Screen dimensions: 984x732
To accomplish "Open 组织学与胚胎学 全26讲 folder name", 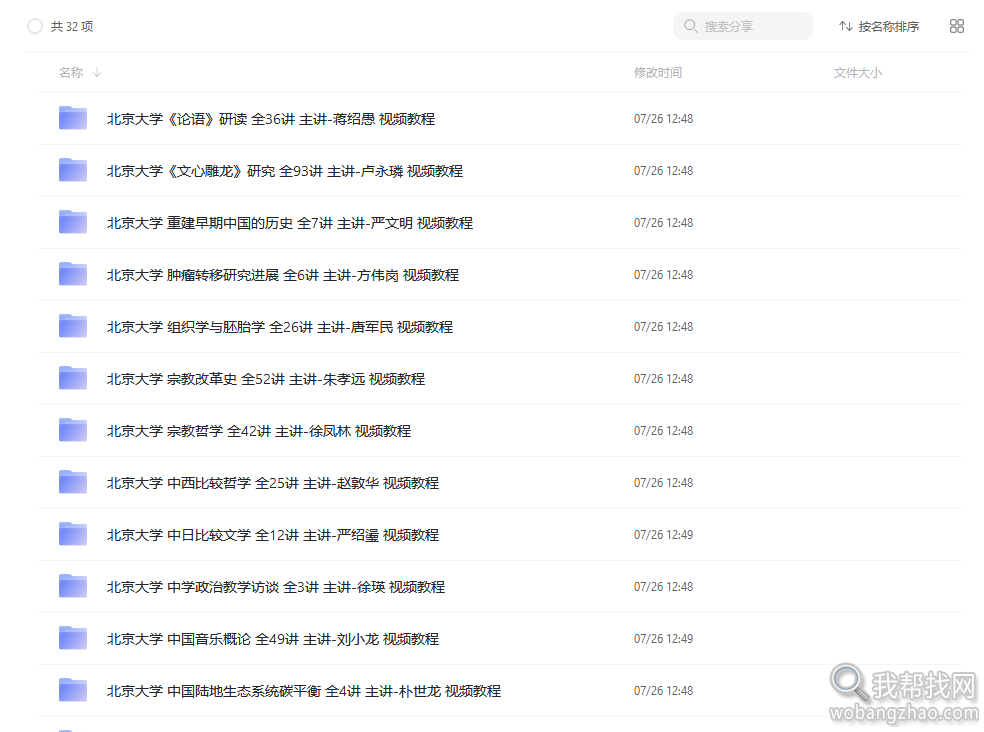I will point(280,327).
